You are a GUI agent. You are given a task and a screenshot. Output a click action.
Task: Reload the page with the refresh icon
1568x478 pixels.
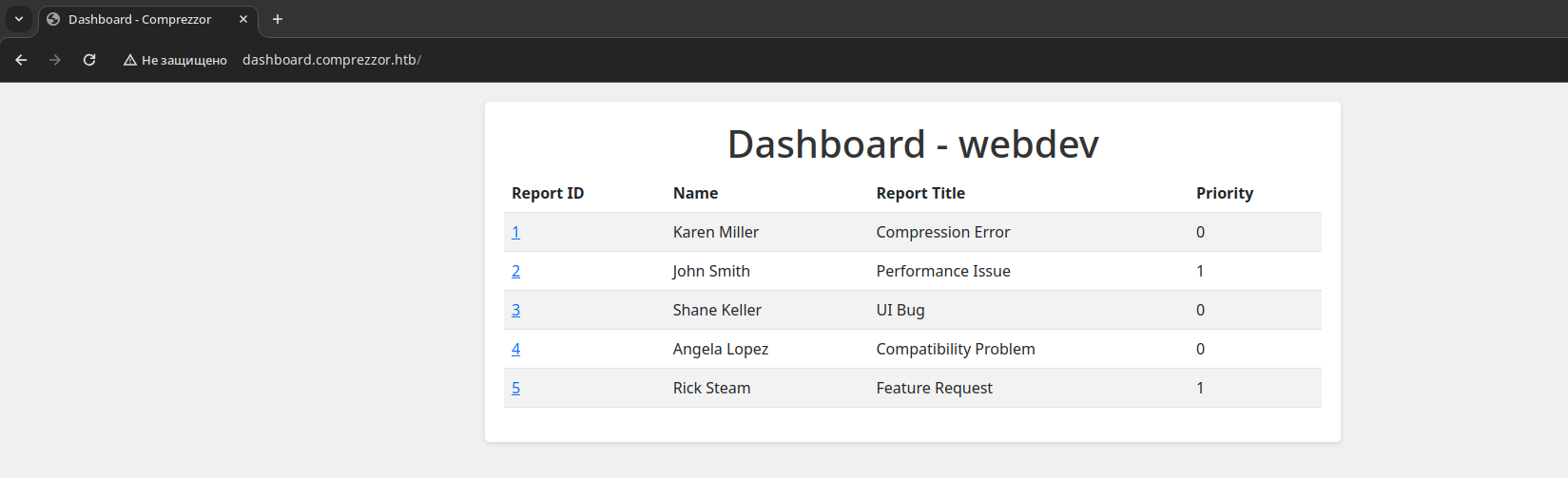[89, 60]
